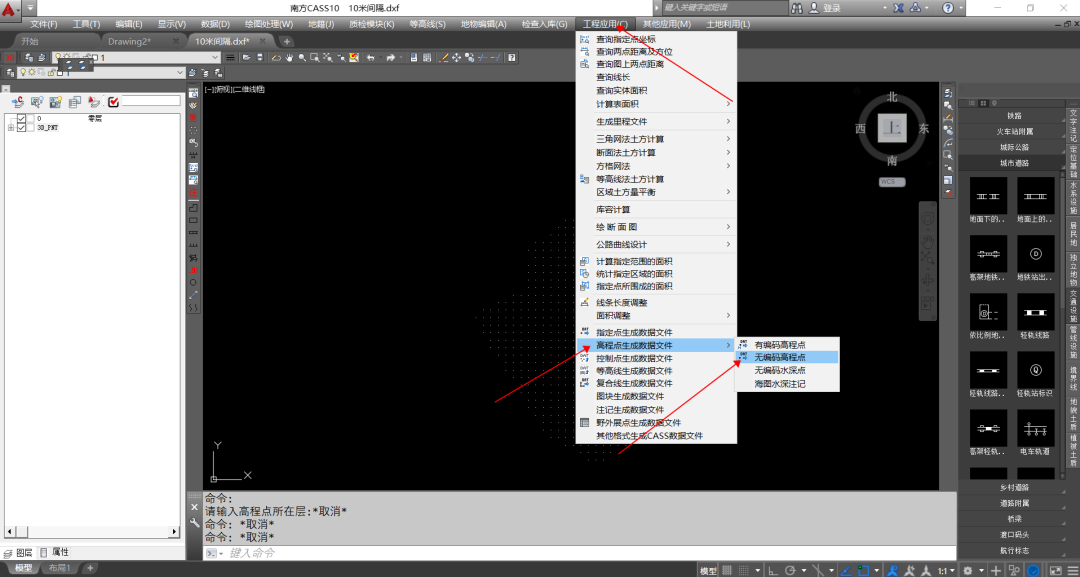Expand the 公路曲线设计 submenu
This screenshot has width=1080, height=577.
(656, 244)
